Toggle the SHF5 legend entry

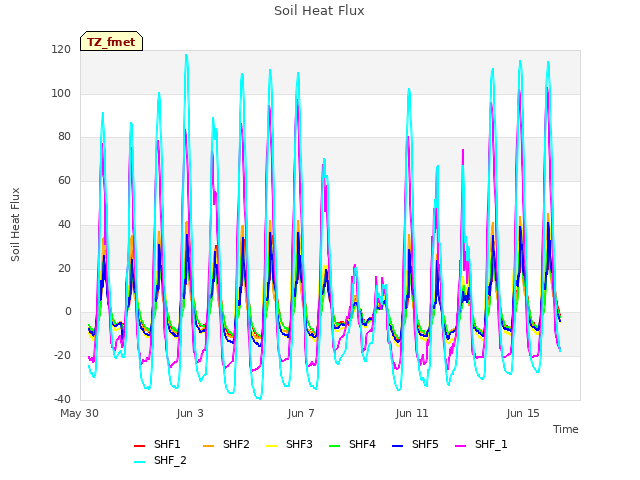click(x=415, y=444)
